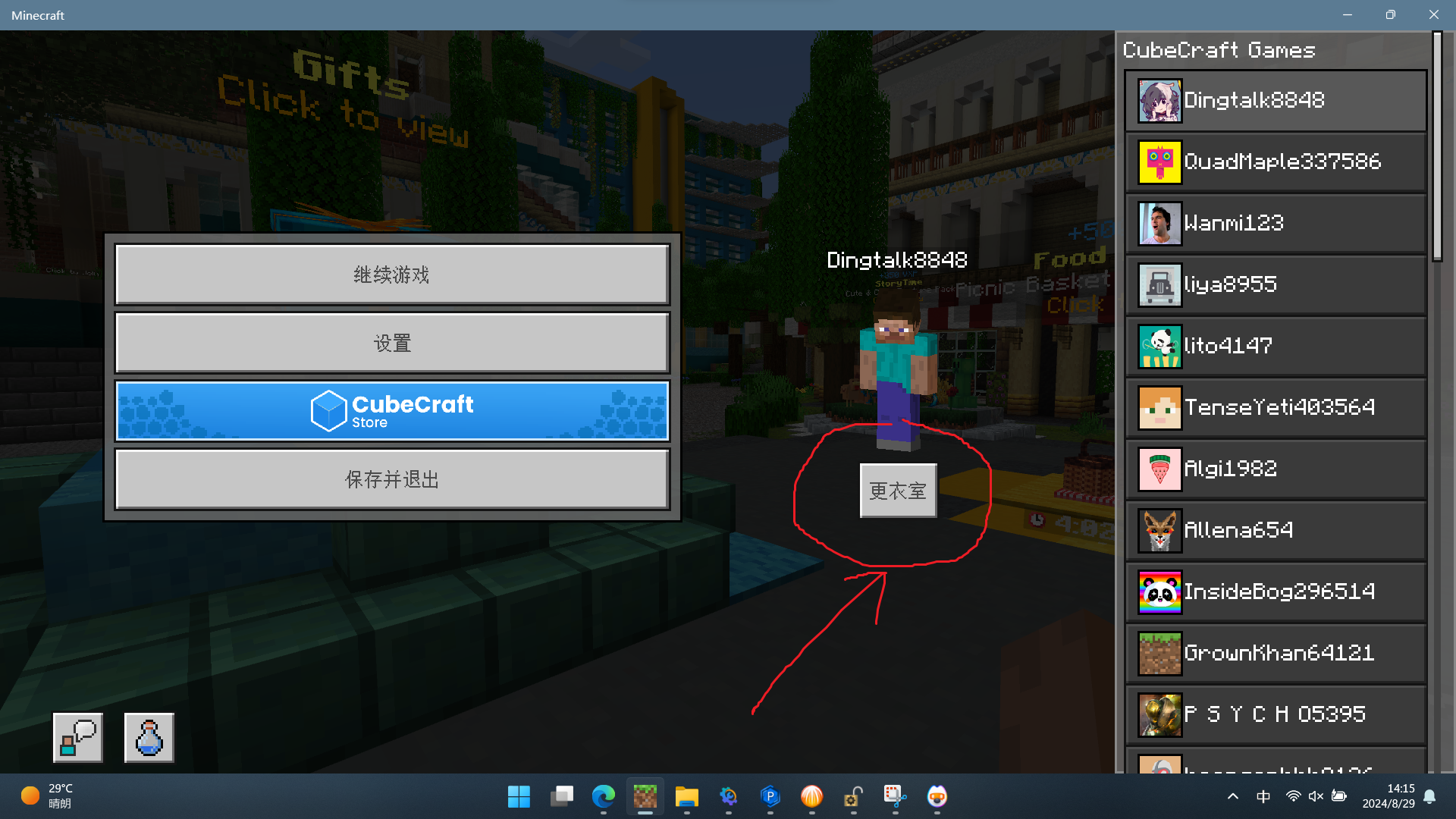Select lito4147 panda avatar in list
The image size is (1456, 819).
point(1159,347)
